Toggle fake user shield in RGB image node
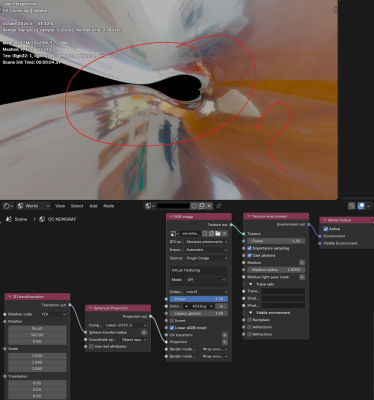Viewport: 374px width, 400px height. (205, 233)
